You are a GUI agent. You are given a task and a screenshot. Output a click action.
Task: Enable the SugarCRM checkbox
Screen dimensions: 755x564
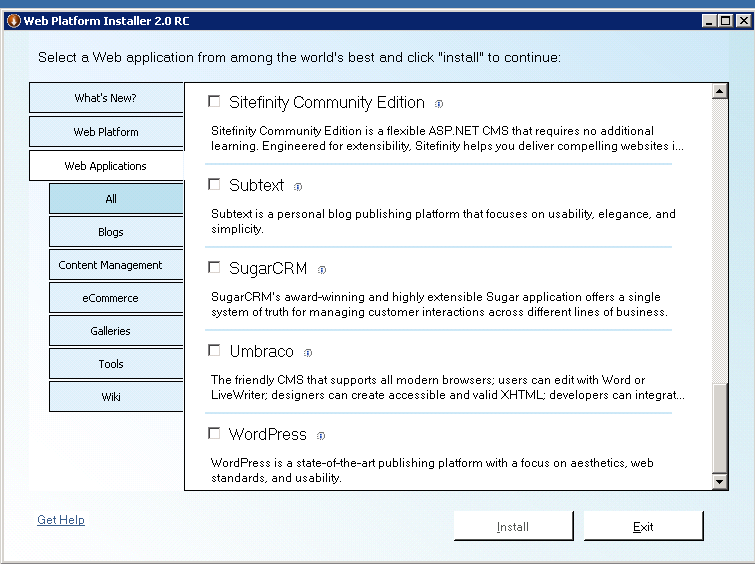tap(214, 267)
